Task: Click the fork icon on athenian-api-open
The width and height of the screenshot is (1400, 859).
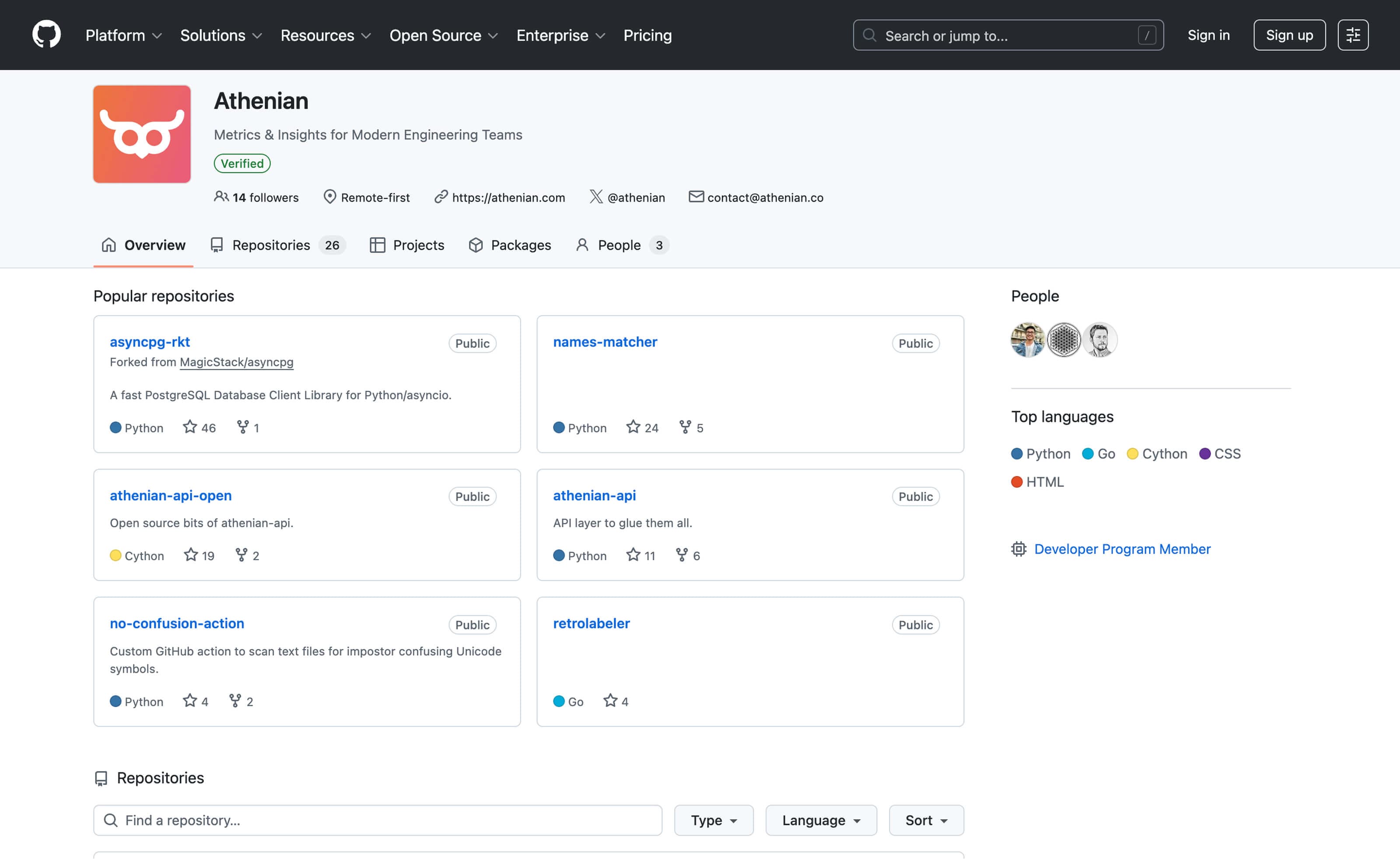Action: [x=241, y=554]
